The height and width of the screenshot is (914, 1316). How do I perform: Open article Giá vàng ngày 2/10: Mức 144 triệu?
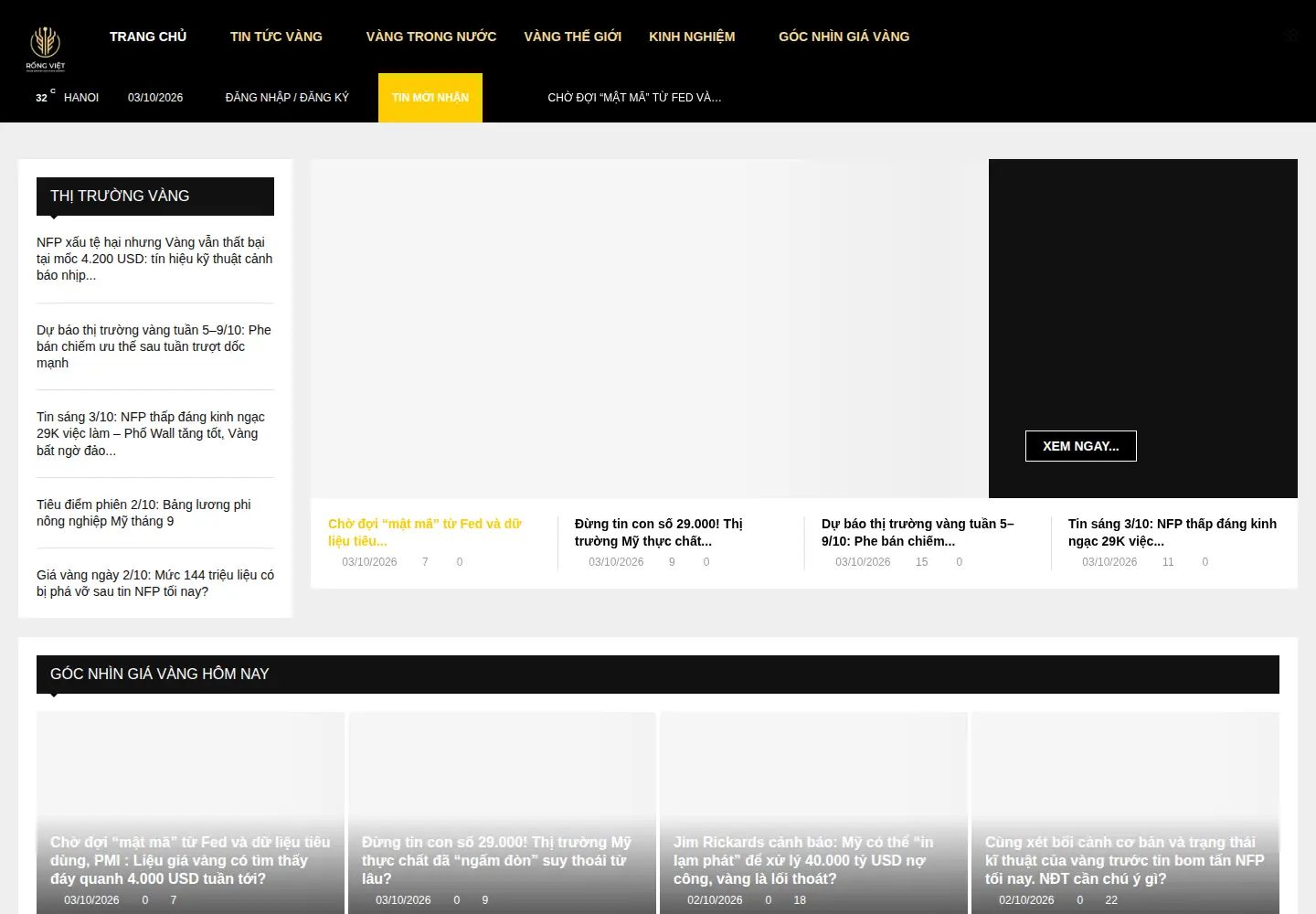click(155, 583)
